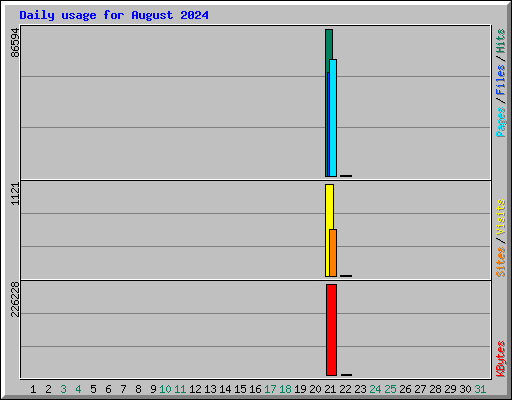The image size is (512, 400).
Task: Click green day 31 on the x-axis
Action: click(x=480, y=389)
